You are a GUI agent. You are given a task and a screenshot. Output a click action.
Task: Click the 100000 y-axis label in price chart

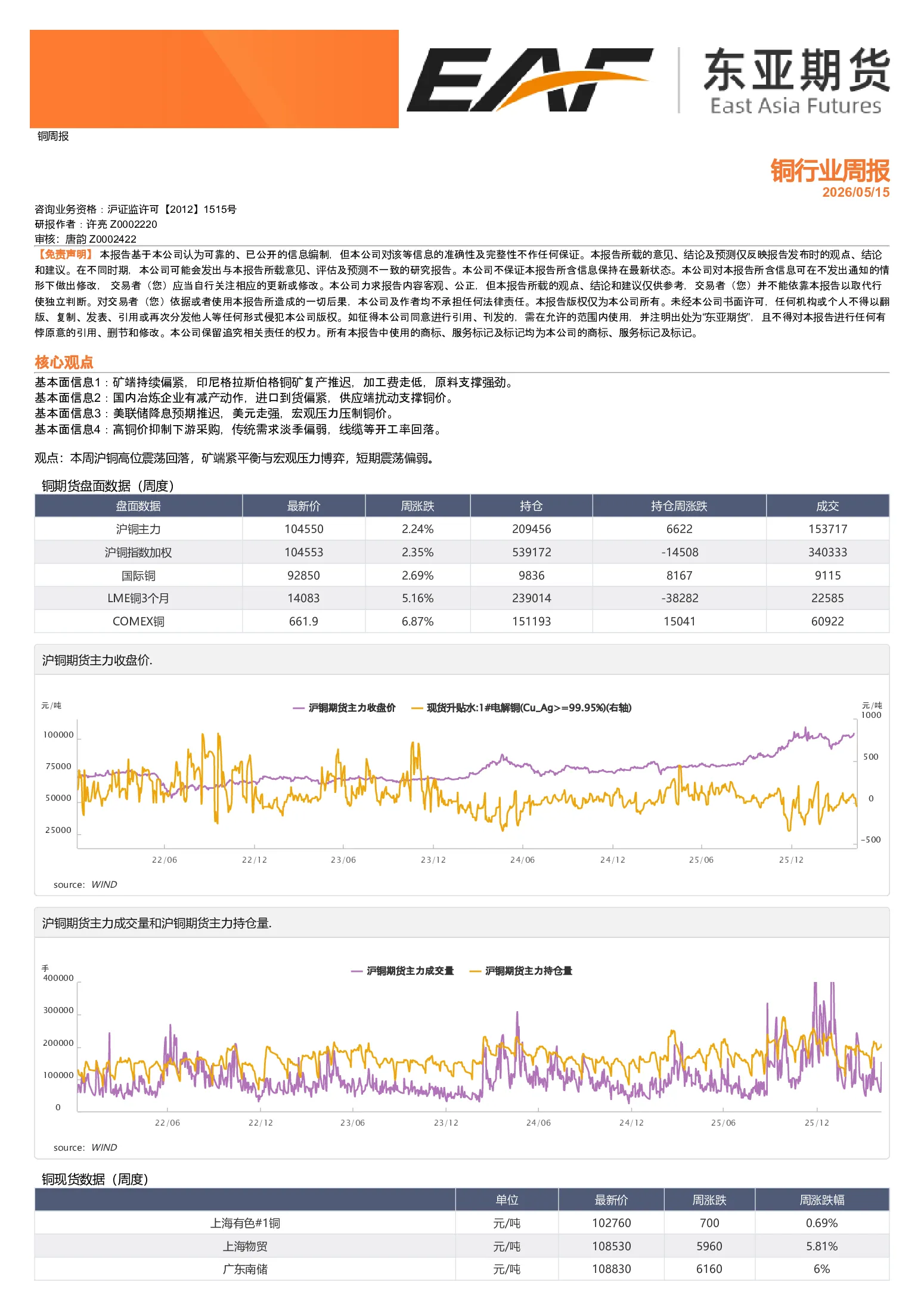tap(58, 735)
